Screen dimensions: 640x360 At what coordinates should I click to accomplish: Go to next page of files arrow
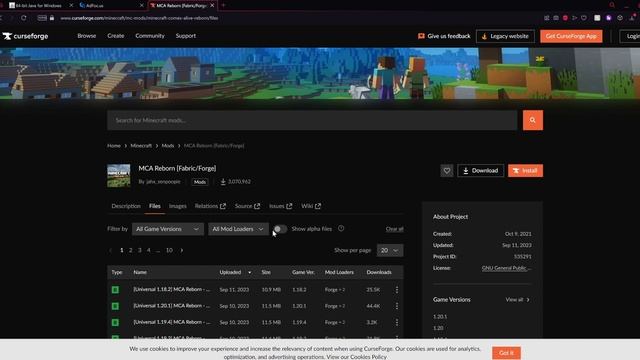point(182,250)
